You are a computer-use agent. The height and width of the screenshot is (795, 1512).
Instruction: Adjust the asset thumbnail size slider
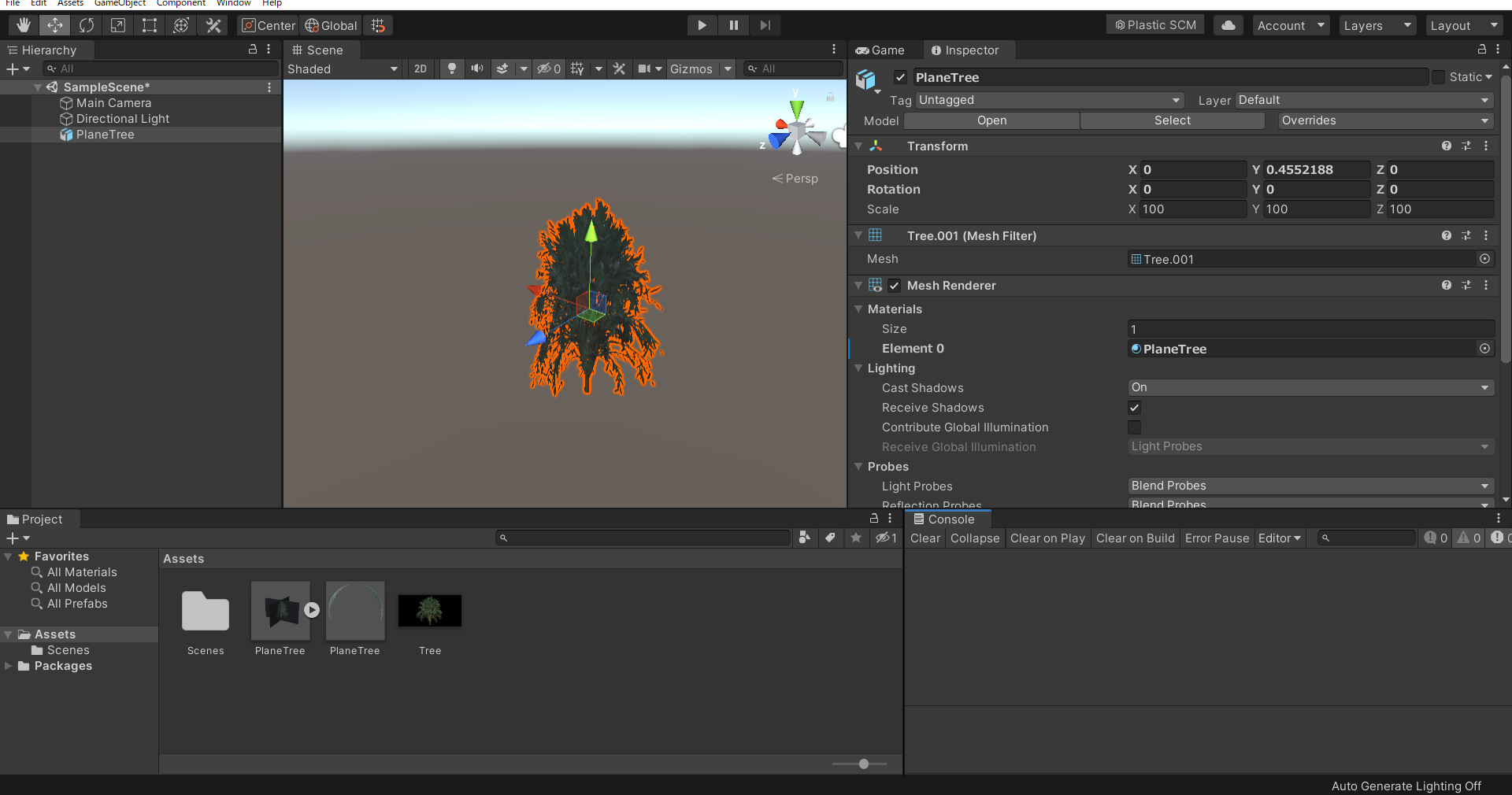coord(864,764)
